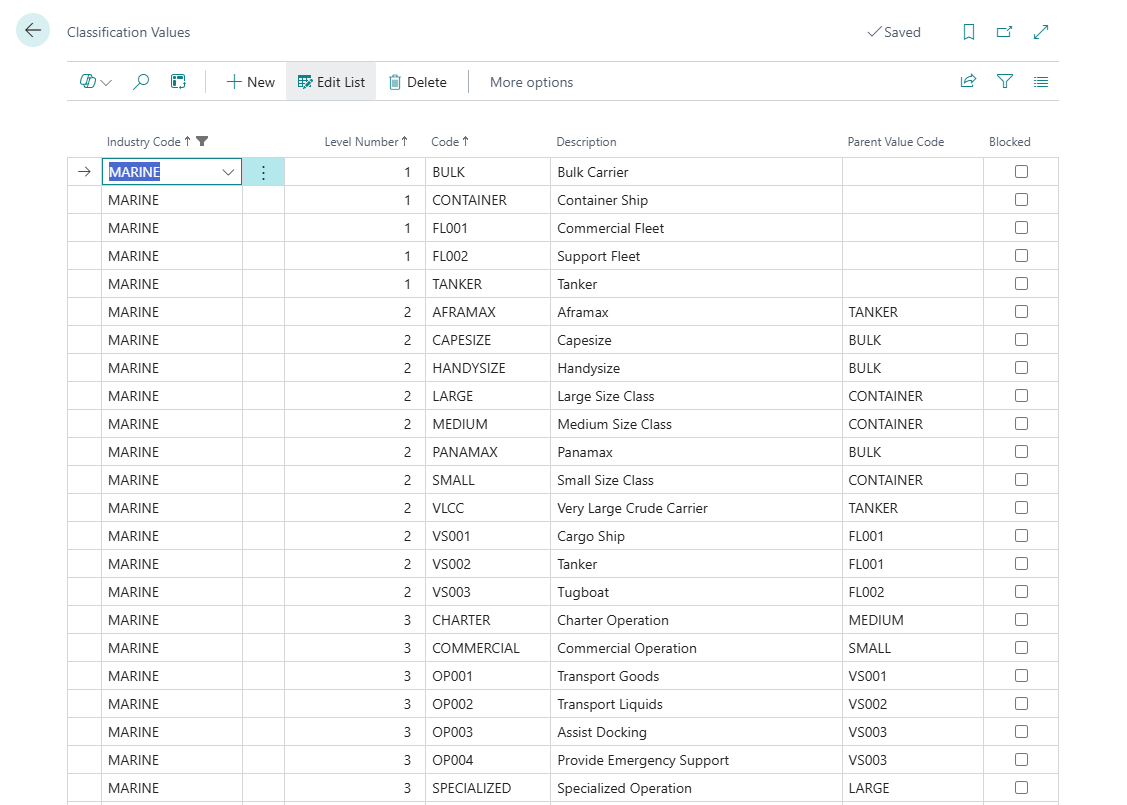Toggle the filter pane funnel icon
This screenshot has height=805, width=1127.
click(x=1005, y=82)
